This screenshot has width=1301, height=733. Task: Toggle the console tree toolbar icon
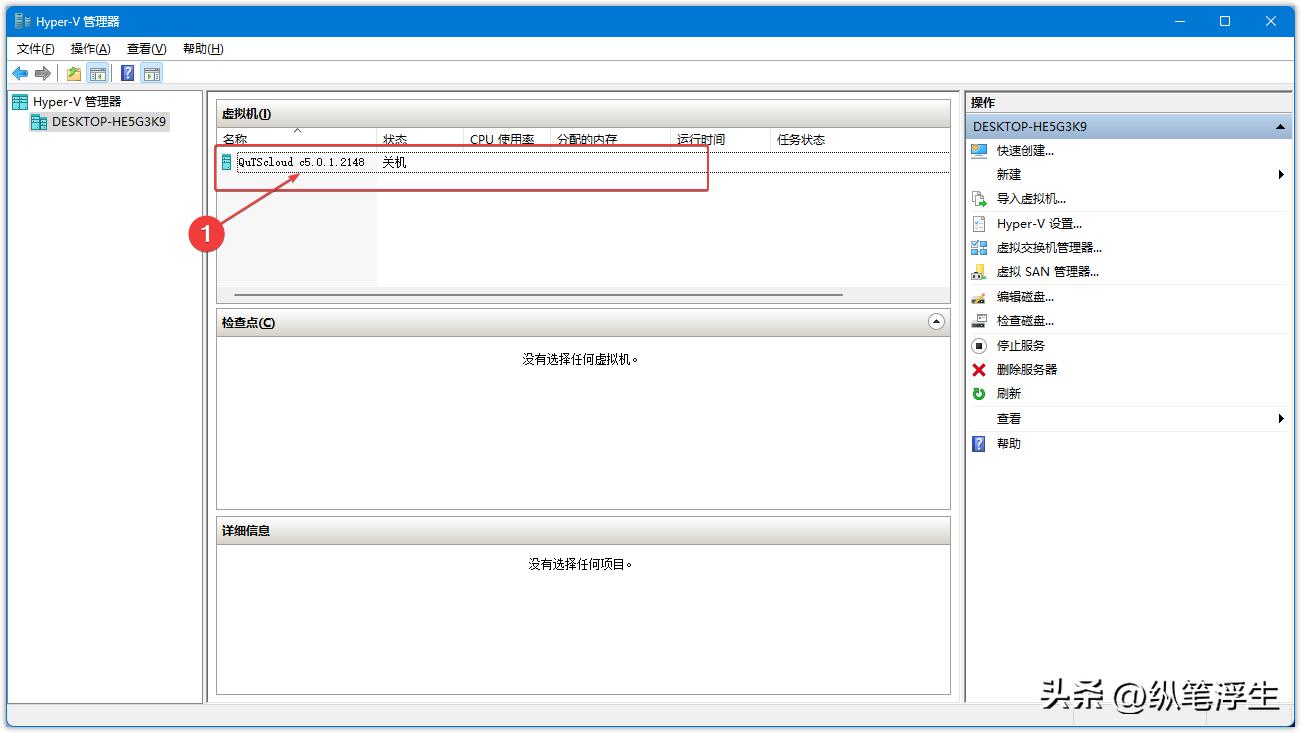98,73
